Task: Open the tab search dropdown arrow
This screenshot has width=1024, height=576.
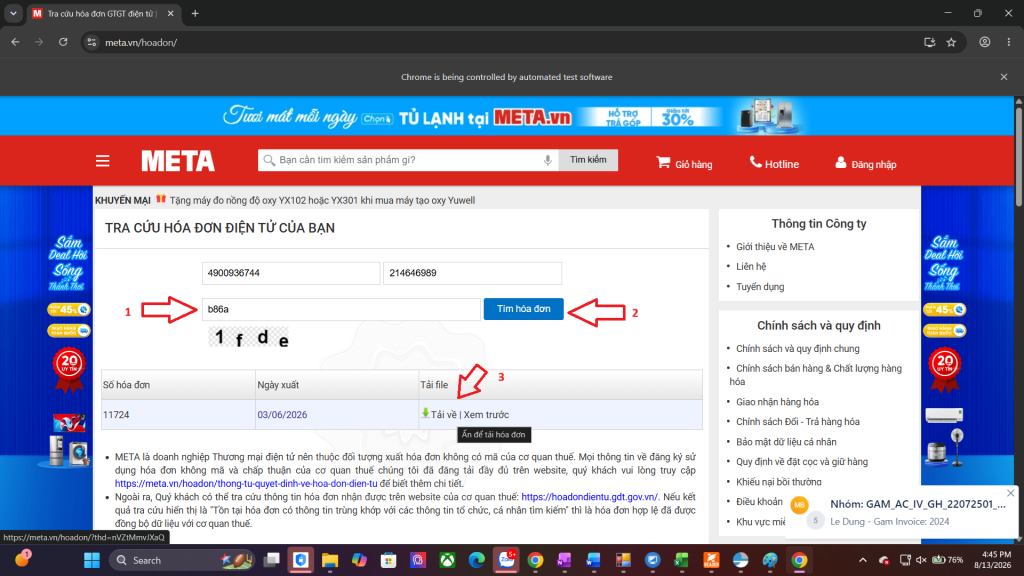Action: point(13,13)
